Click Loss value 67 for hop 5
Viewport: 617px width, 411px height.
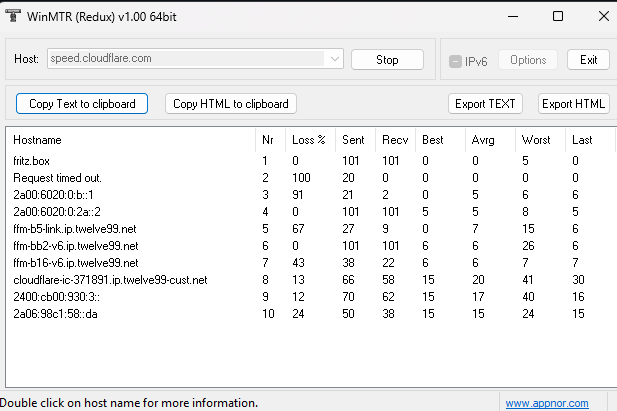click(x=298, y=229)
